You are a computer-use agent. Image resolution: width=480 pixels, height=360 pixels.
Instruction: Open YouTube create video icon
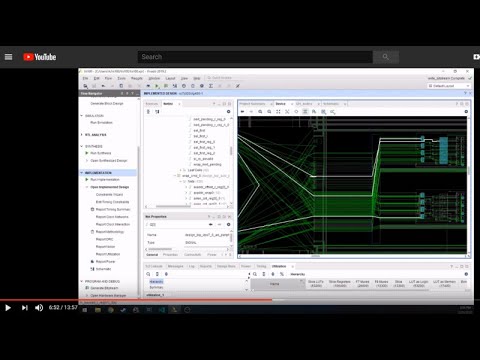476,57
